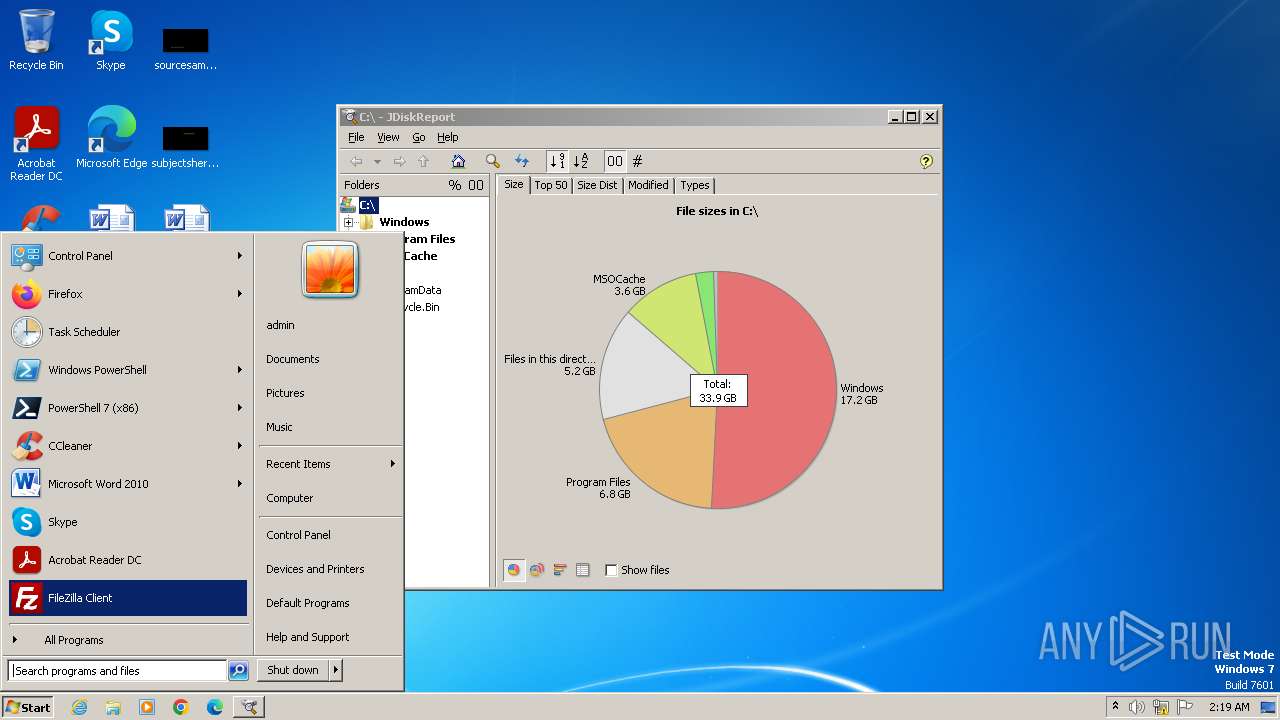Open the Go menu
This screenshot has height=720, width=1280.
(x=419, y=137)
